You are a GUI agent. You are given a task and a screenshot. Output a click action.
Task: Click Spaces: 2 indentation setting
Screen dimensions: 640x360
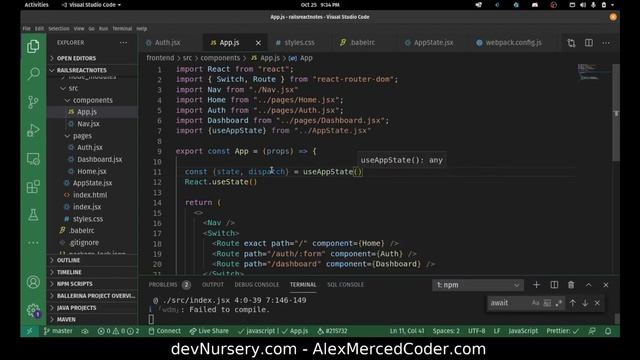pos(446,331)
